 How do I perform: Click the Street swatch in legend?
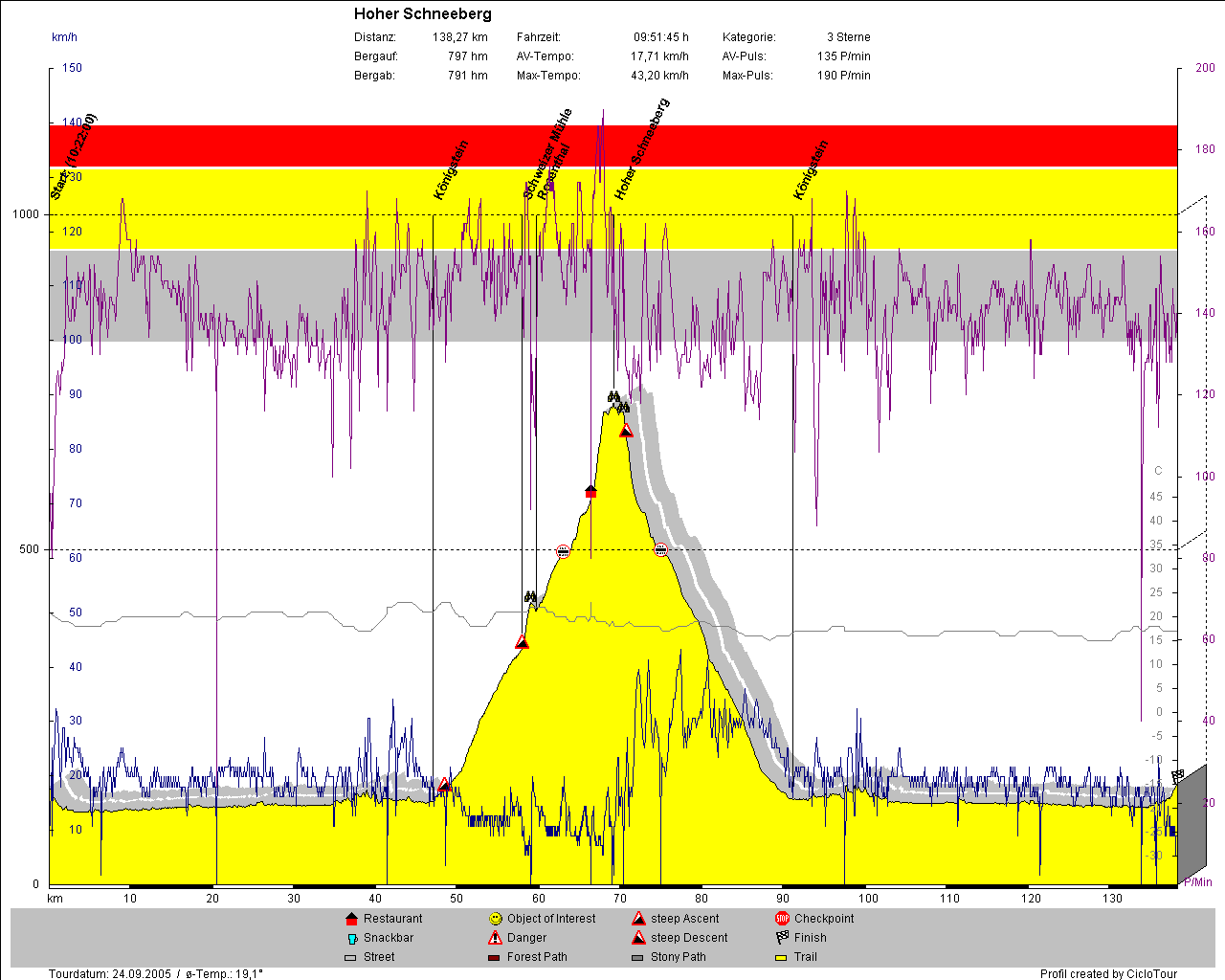[x=350, y=957]
